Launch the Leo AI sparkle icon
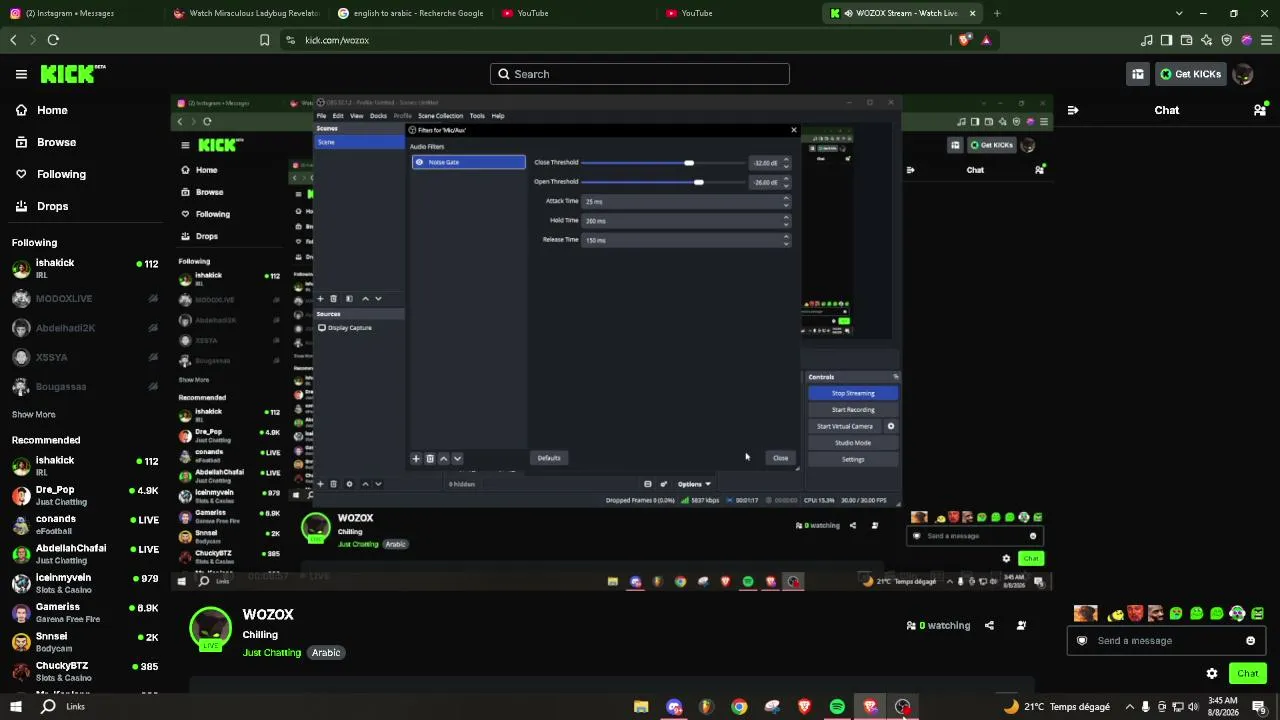 pos(1206,40)
